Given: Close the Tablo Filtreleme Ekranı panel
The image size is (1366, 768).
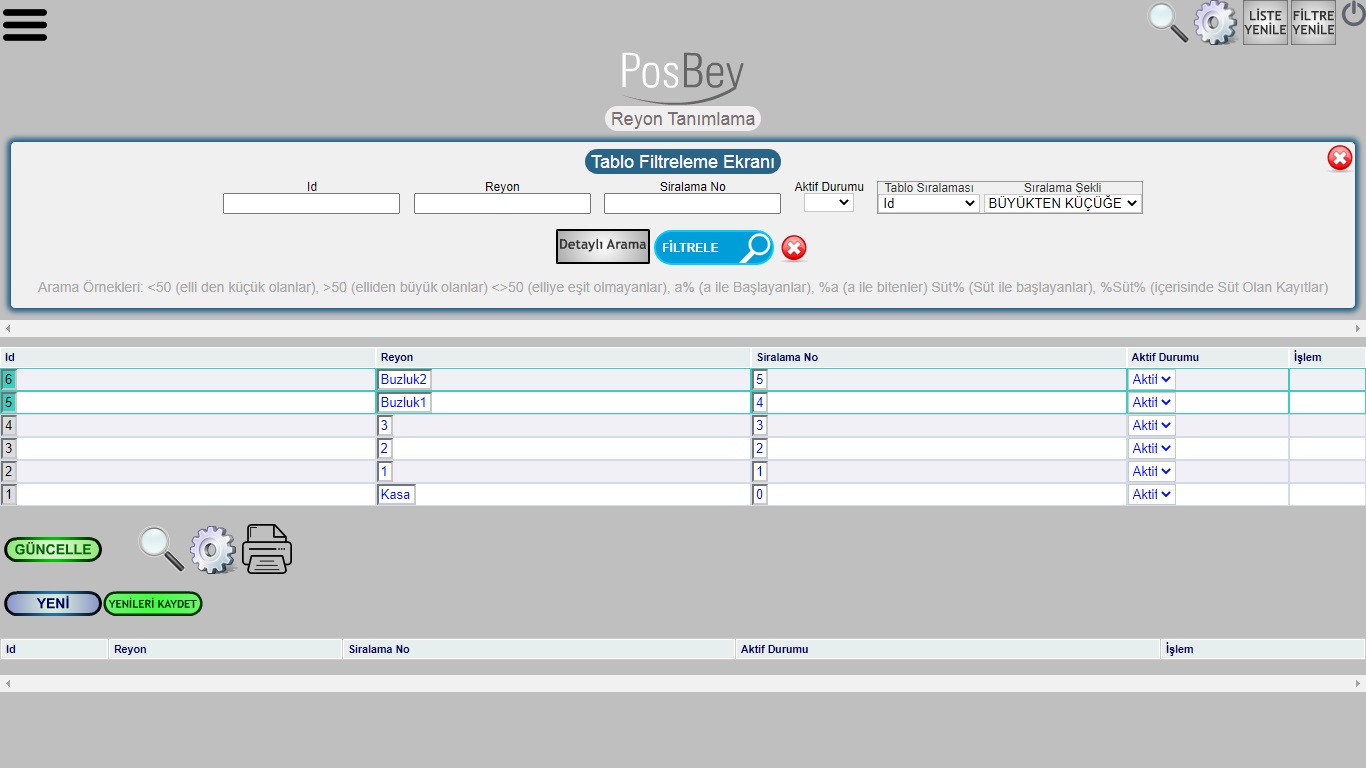Looking at the screenshot, I should [x=1340, y=158].
